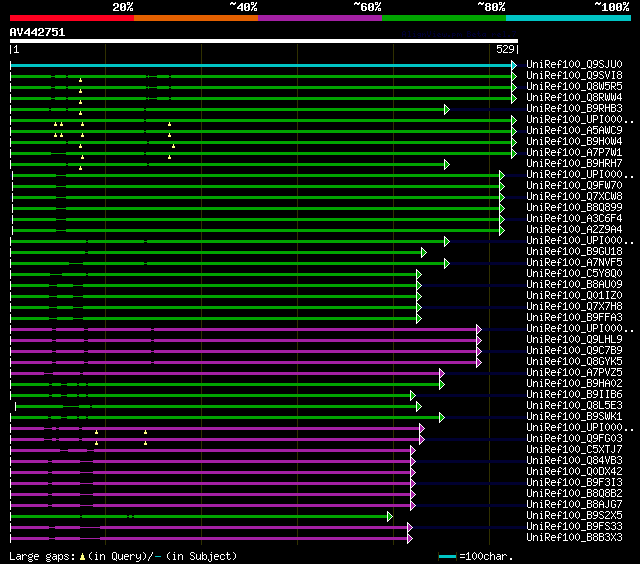Screen dimensions: 640x564
Task: Click arrowhead ending the UniRef100_A7NVF5 alignment
Action: (x=447, y=263)
